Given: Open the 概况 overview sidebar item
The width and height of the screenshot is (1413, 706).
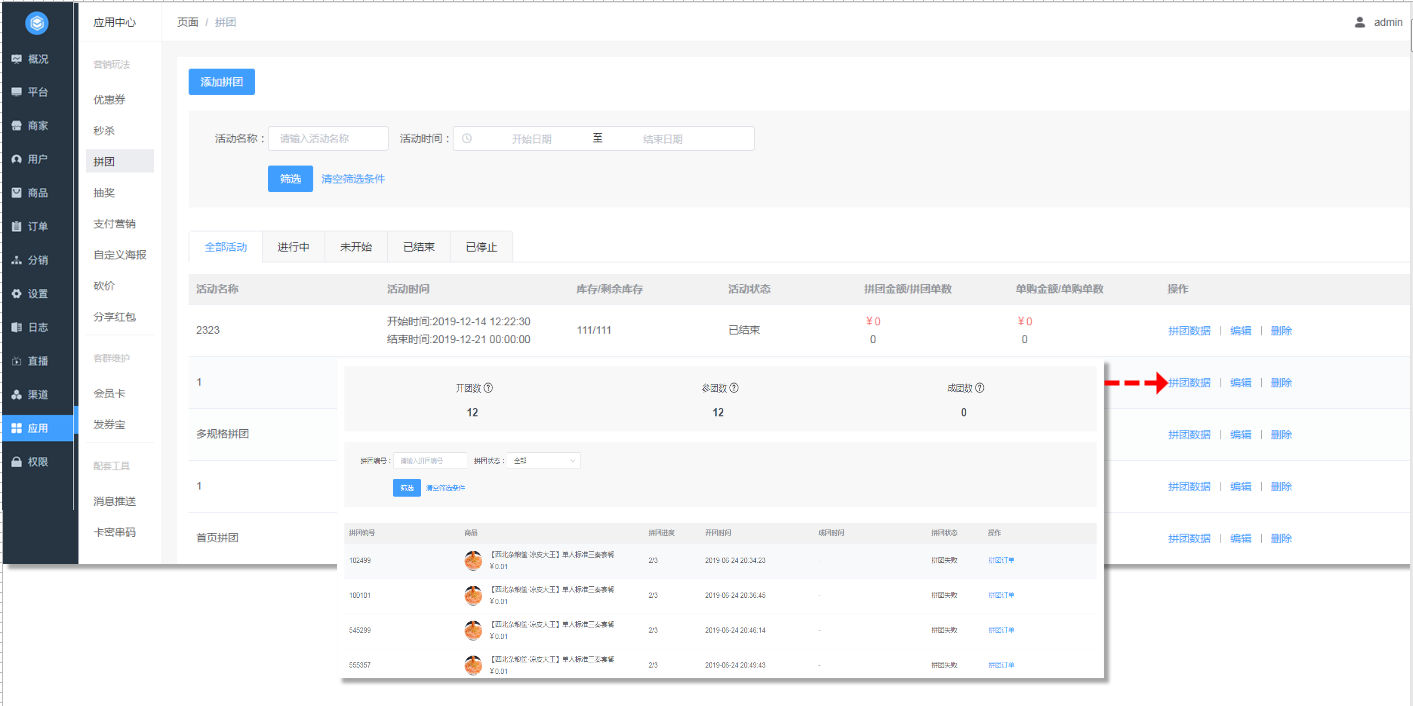Looking at the screenshot, I should pos(38,59).
